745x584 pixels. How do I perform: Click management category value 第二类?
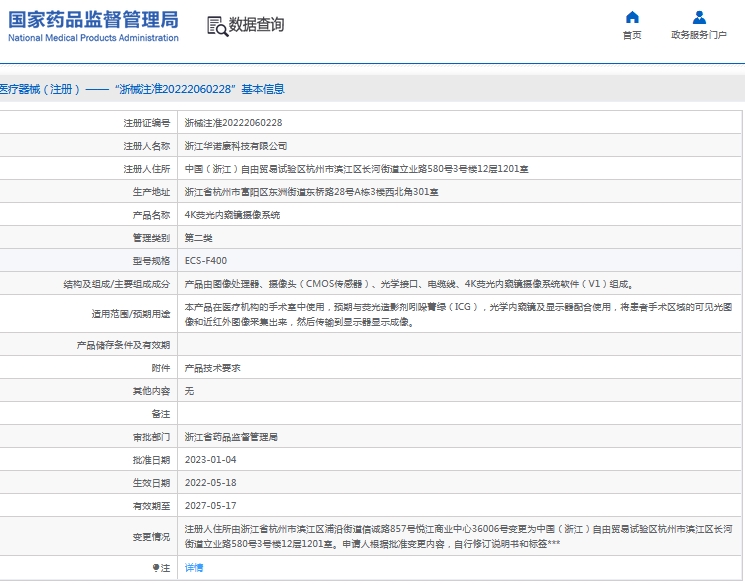point(199,238)
